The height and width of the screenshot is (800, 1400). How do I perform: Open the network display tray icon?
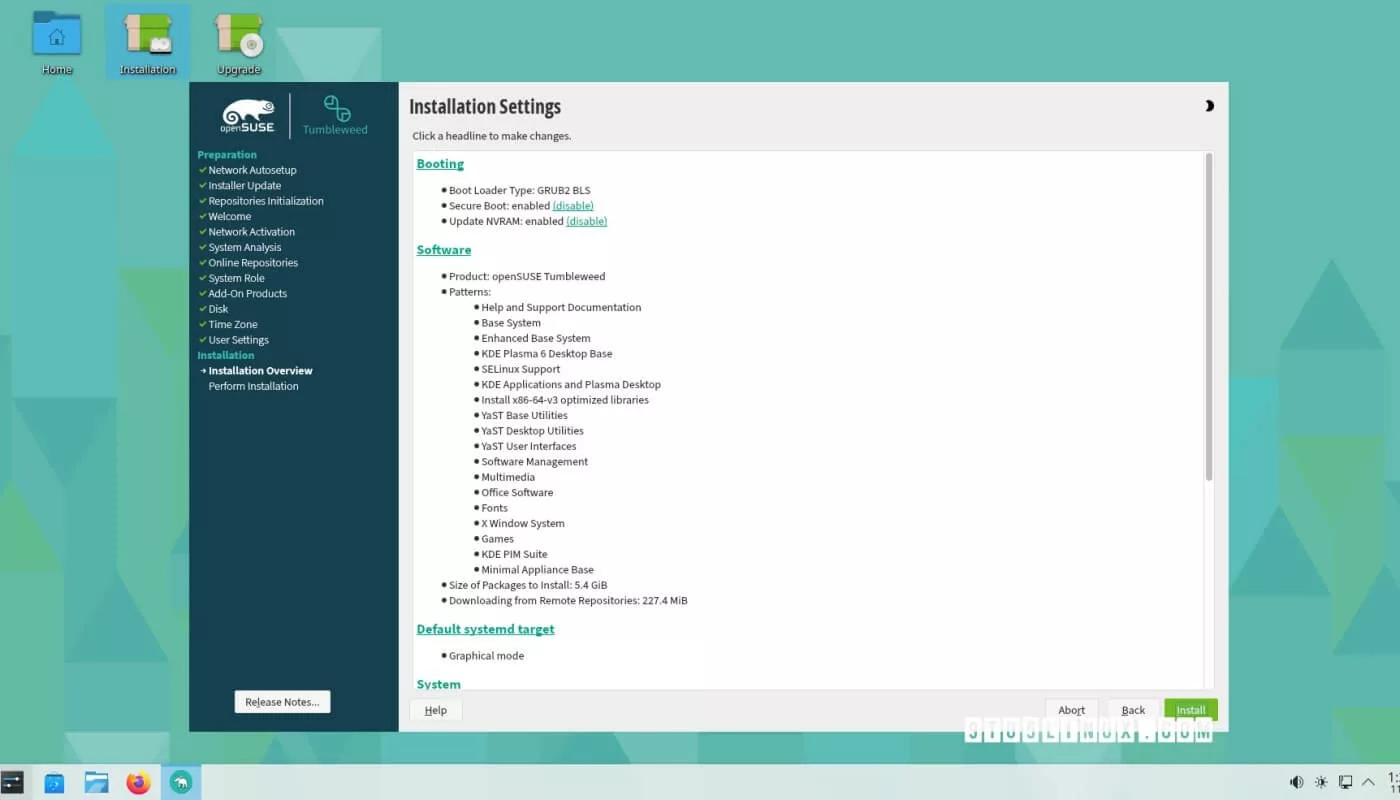click(1346, 782)
